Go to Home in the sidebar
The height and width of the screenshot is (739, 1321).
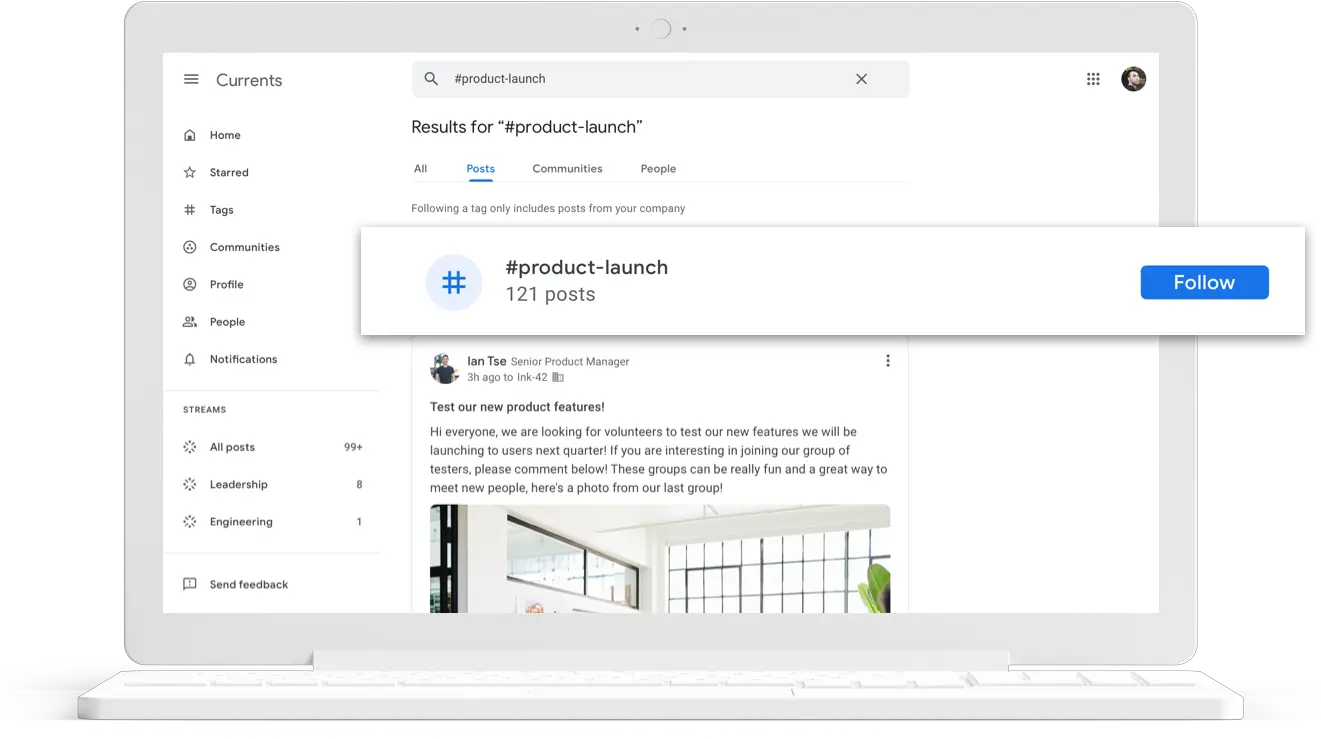tap(224, 135)
